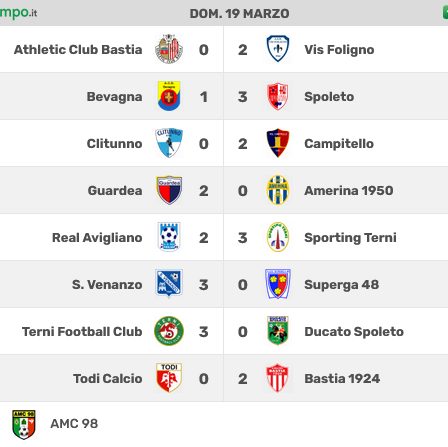Image resolution: width=448 pixels, height=447 pixels.
Task: Select the Todi Calcio crest
Action: pos(169,378)
